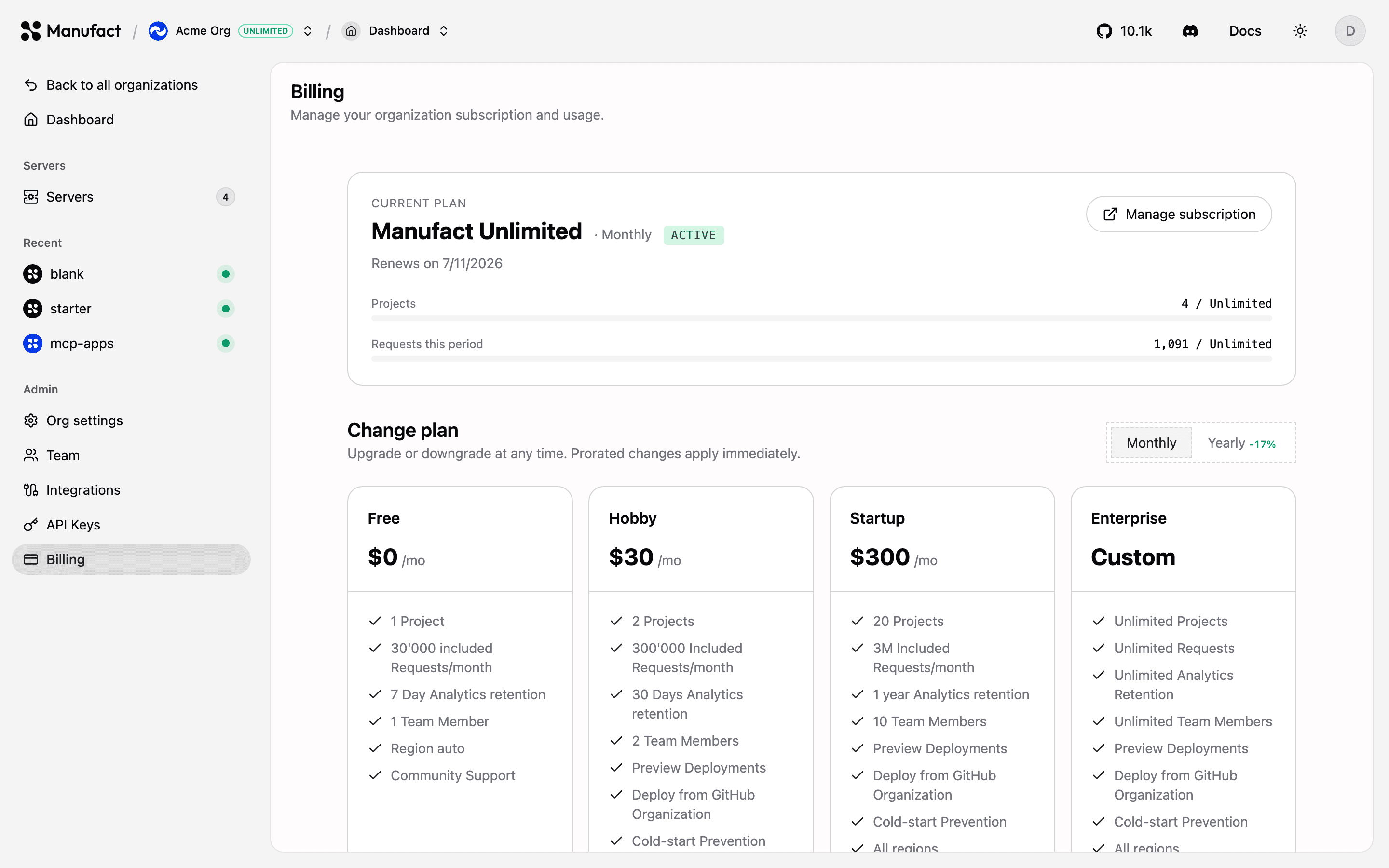Select Billing in sidebar

[131, 559]
